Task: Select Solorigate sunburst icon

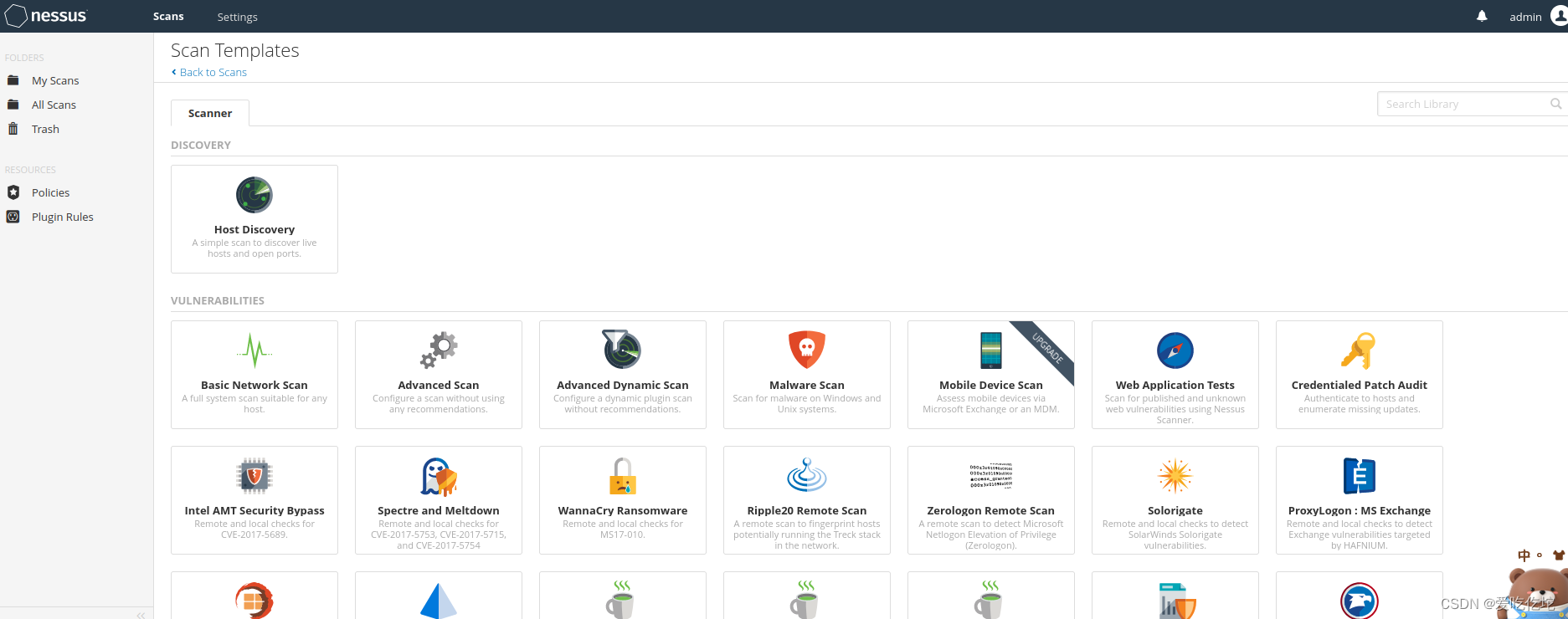Action: pos(1175,476)
